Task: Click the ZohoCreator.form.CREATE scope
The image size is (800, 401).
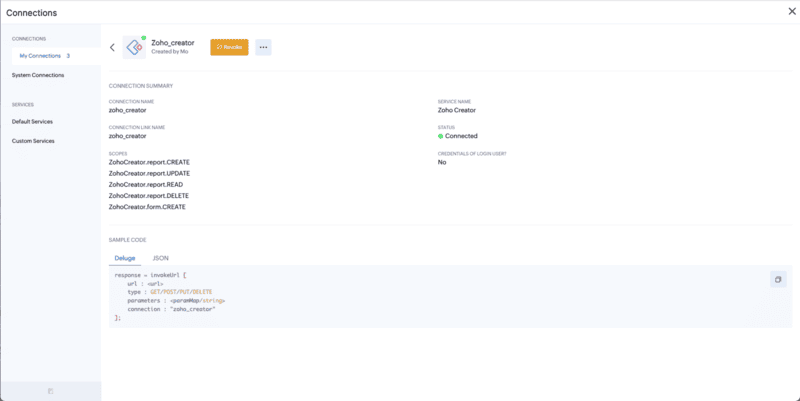Action: click(x=147, y=206)
